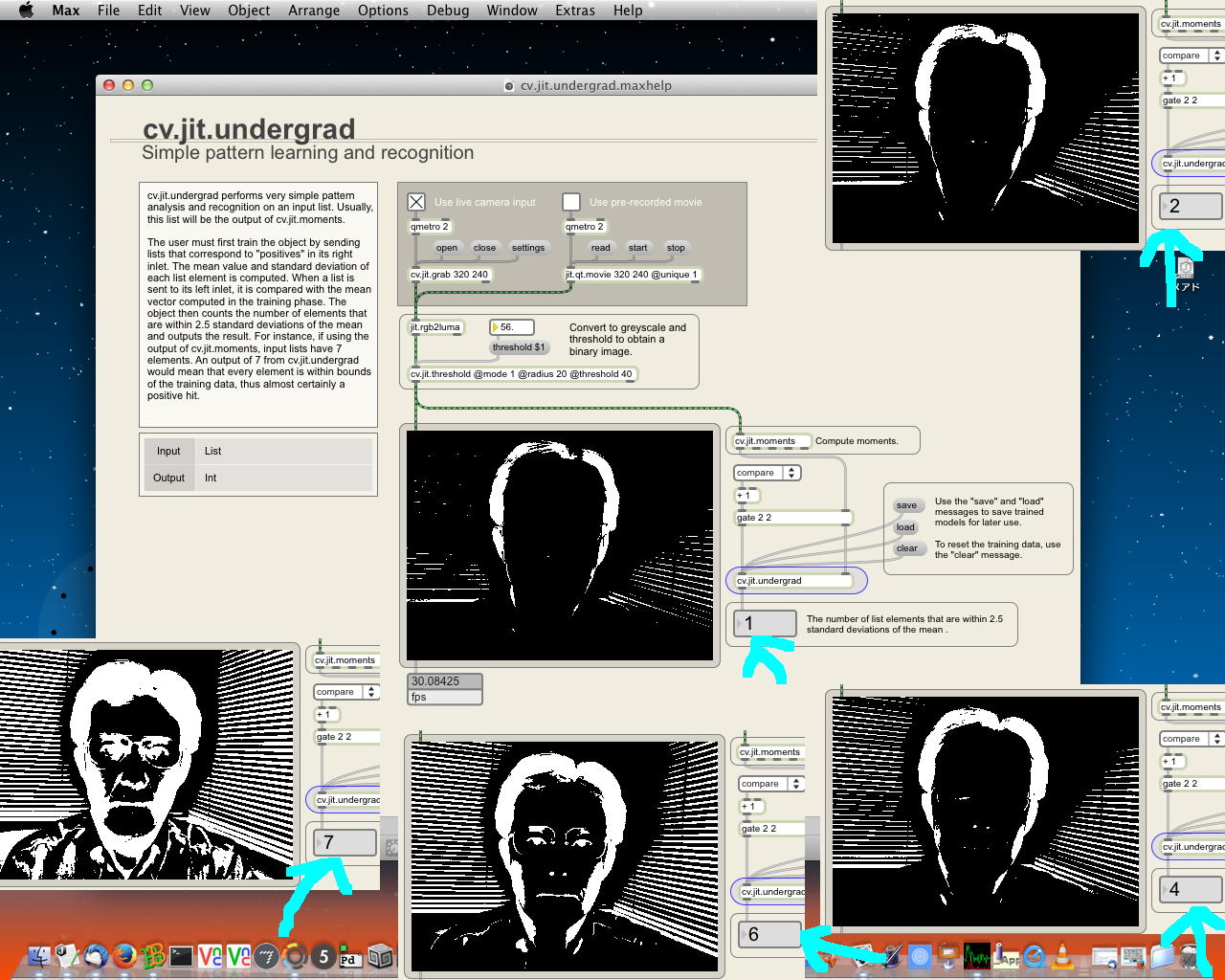The height and width of the screenshot is (980, 1225).
Task: Open Pd (Pure Data) dock icon
Action: (x=351, y=955)
